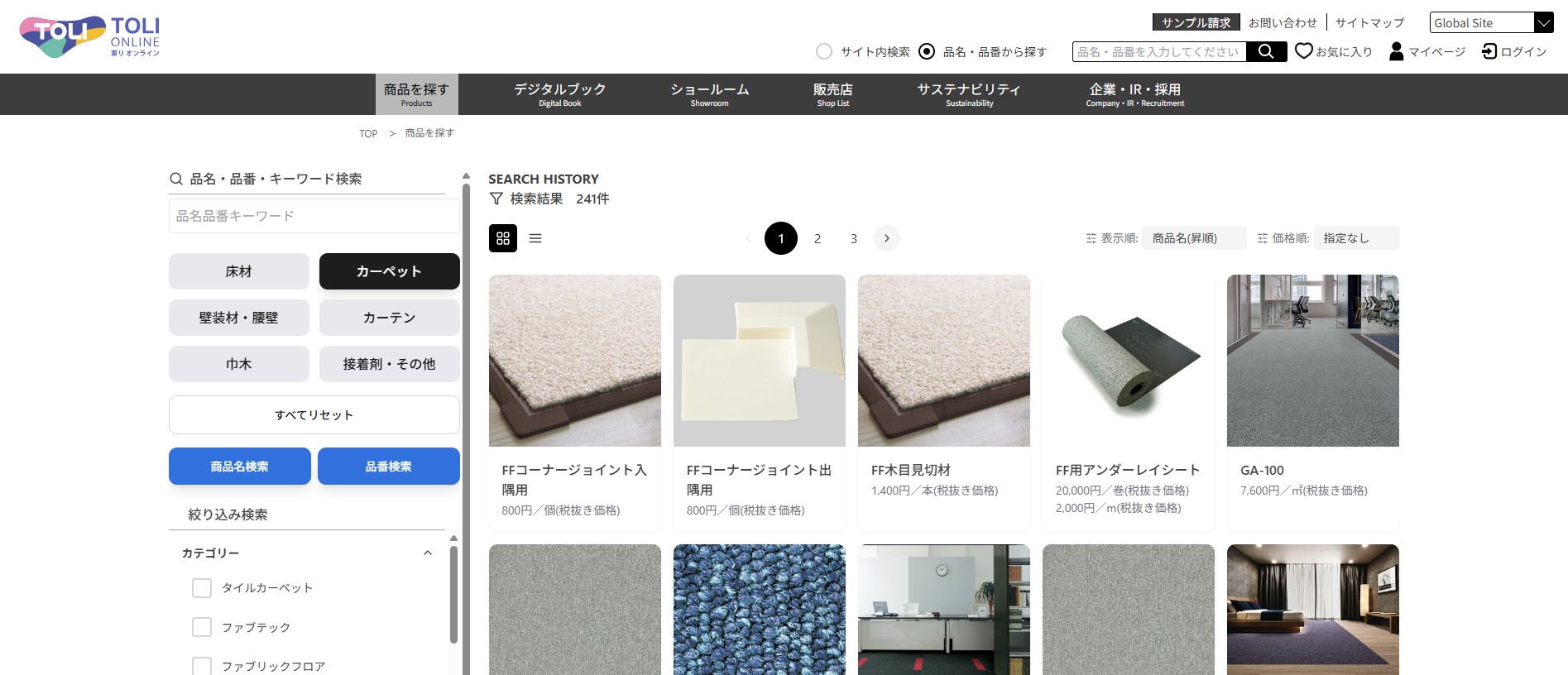The image size is (1568, 675).
Task: Go to previous results page arrow
Action: (748, 238)
